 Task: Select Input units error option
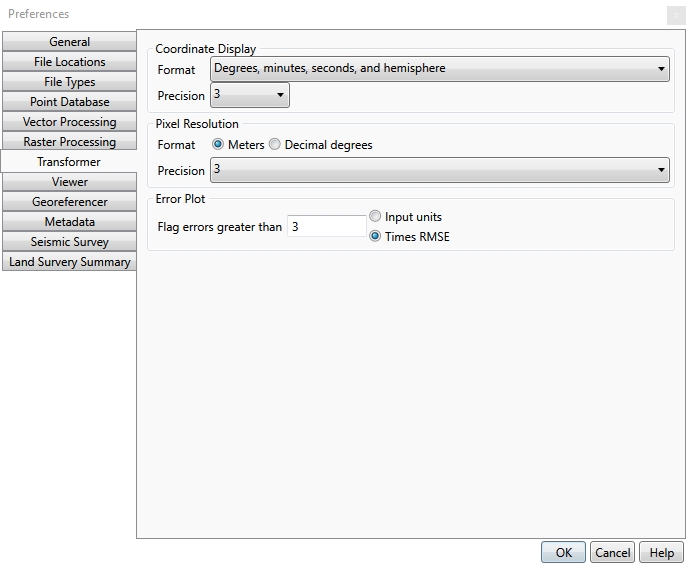tap(375, 217)
